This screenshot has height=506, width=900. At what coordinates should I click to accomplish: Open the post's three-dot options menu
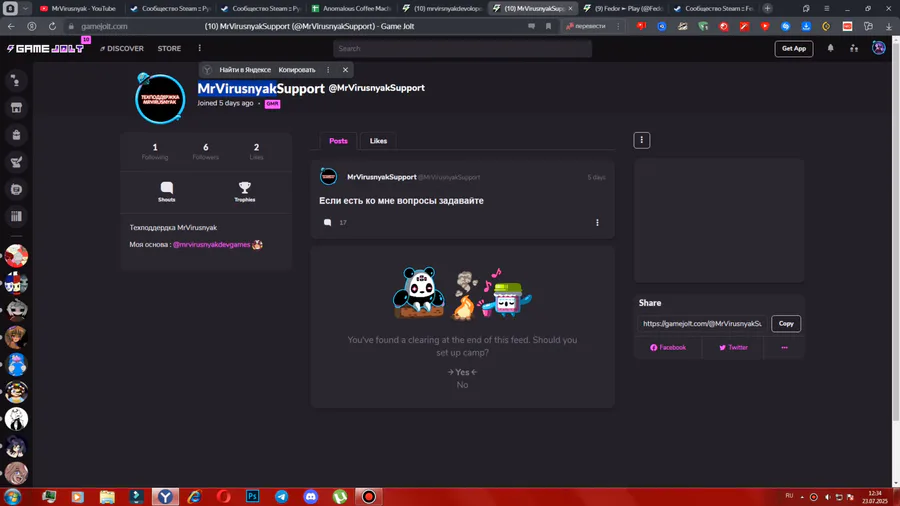pyautogui.click(x=597, y=223)
